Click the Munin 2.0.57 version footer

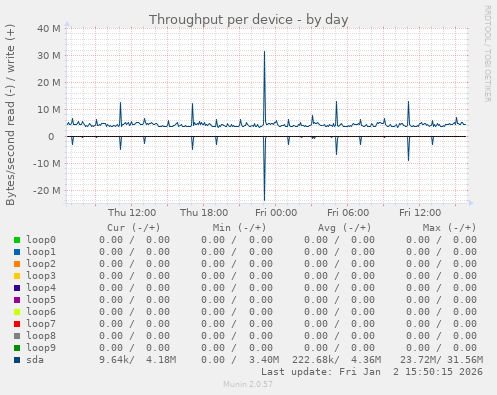[248, 384]
